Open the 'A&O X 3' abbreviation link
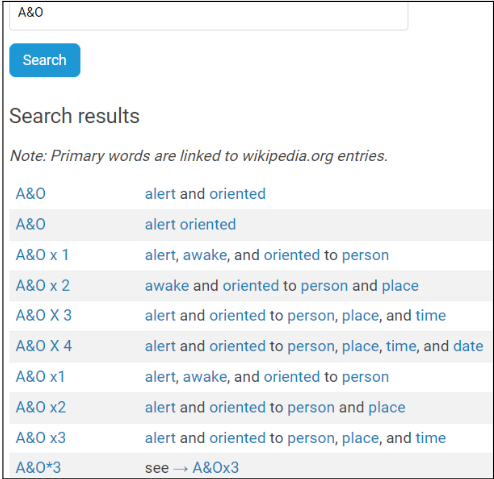494x479 pixels. pyautogui.click(x=44, y=315)
